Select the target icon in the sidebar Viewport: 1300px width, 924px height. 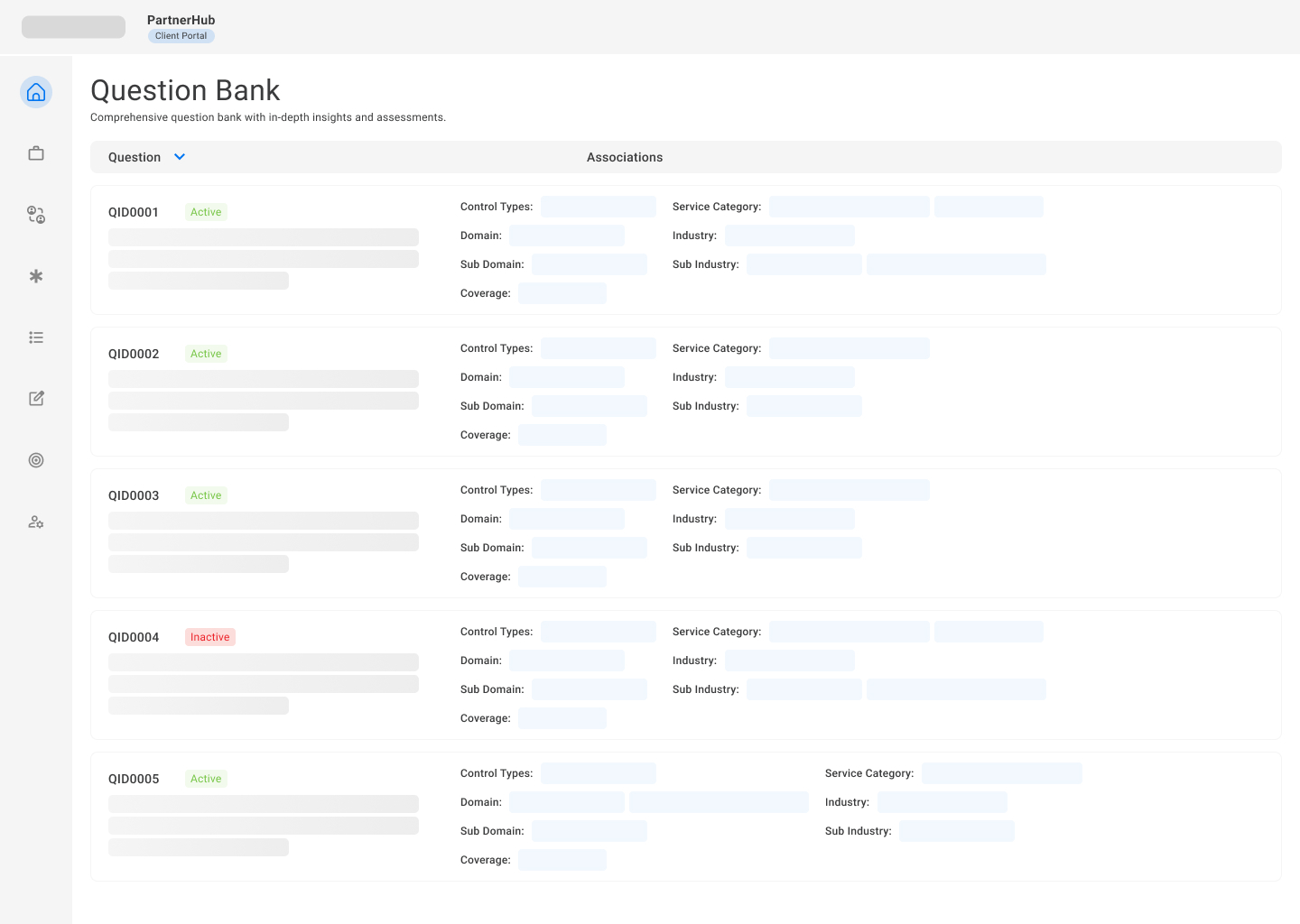(x=36, y=460)
